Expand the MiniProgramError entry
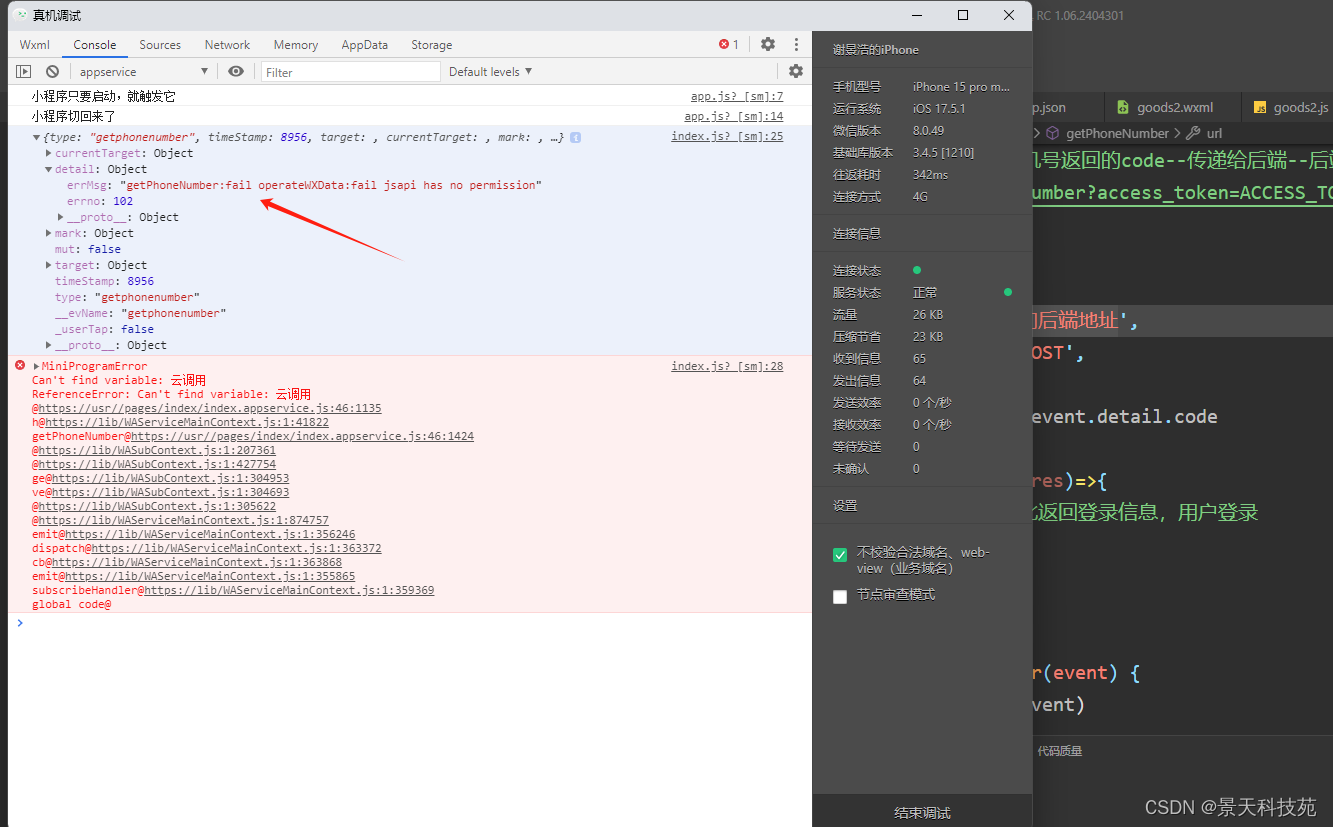The image size is (1333, 827). pos(37,366)
